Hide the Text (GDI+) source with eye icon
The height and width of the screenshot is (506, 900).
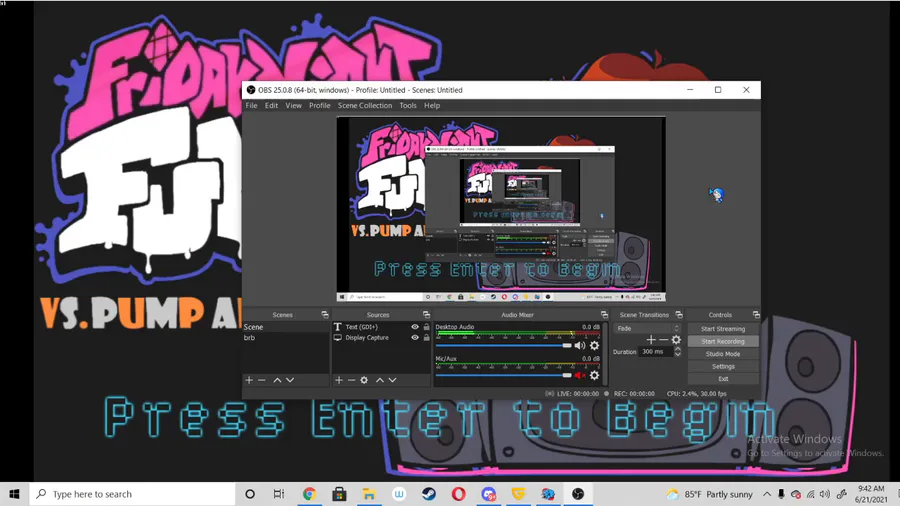click(414, 327)
